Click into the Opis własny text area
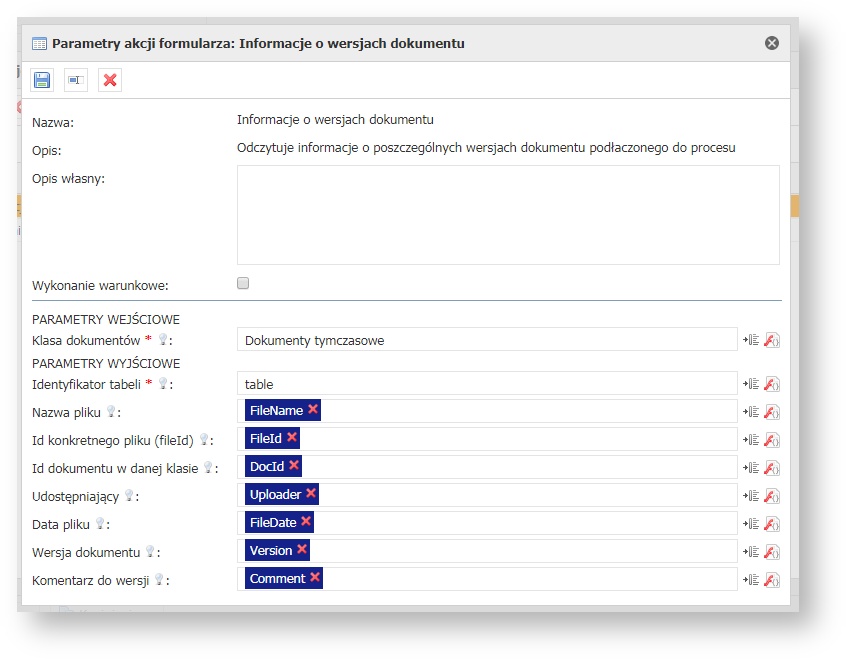 [508, 215]
